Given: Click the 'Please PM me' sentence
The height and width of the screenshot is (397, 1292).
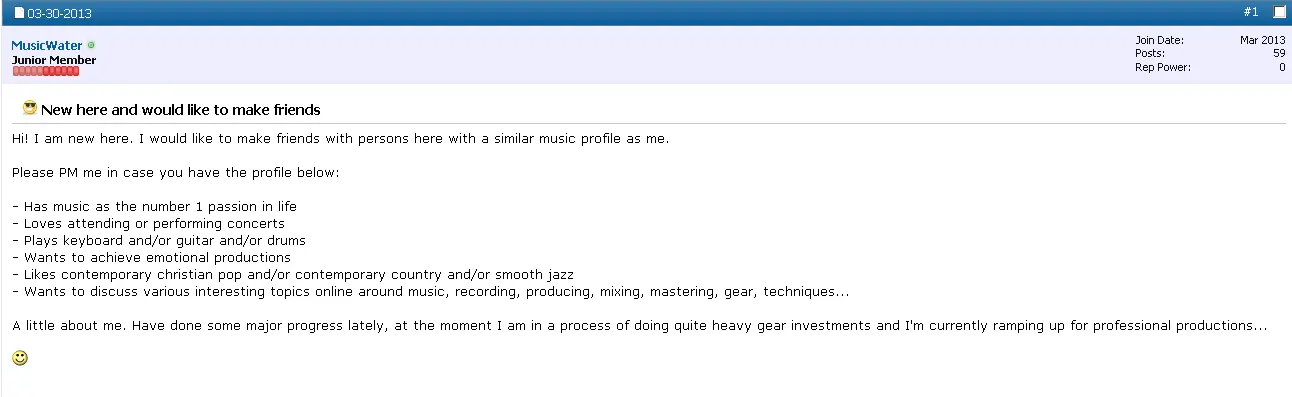Looking at the screenshot, I should pyautogui.click(x=176, y=173).
